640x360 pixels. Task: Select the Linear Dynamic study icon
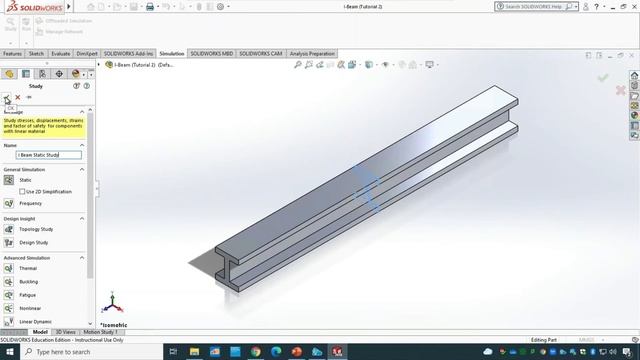click(x=9, y=322)
